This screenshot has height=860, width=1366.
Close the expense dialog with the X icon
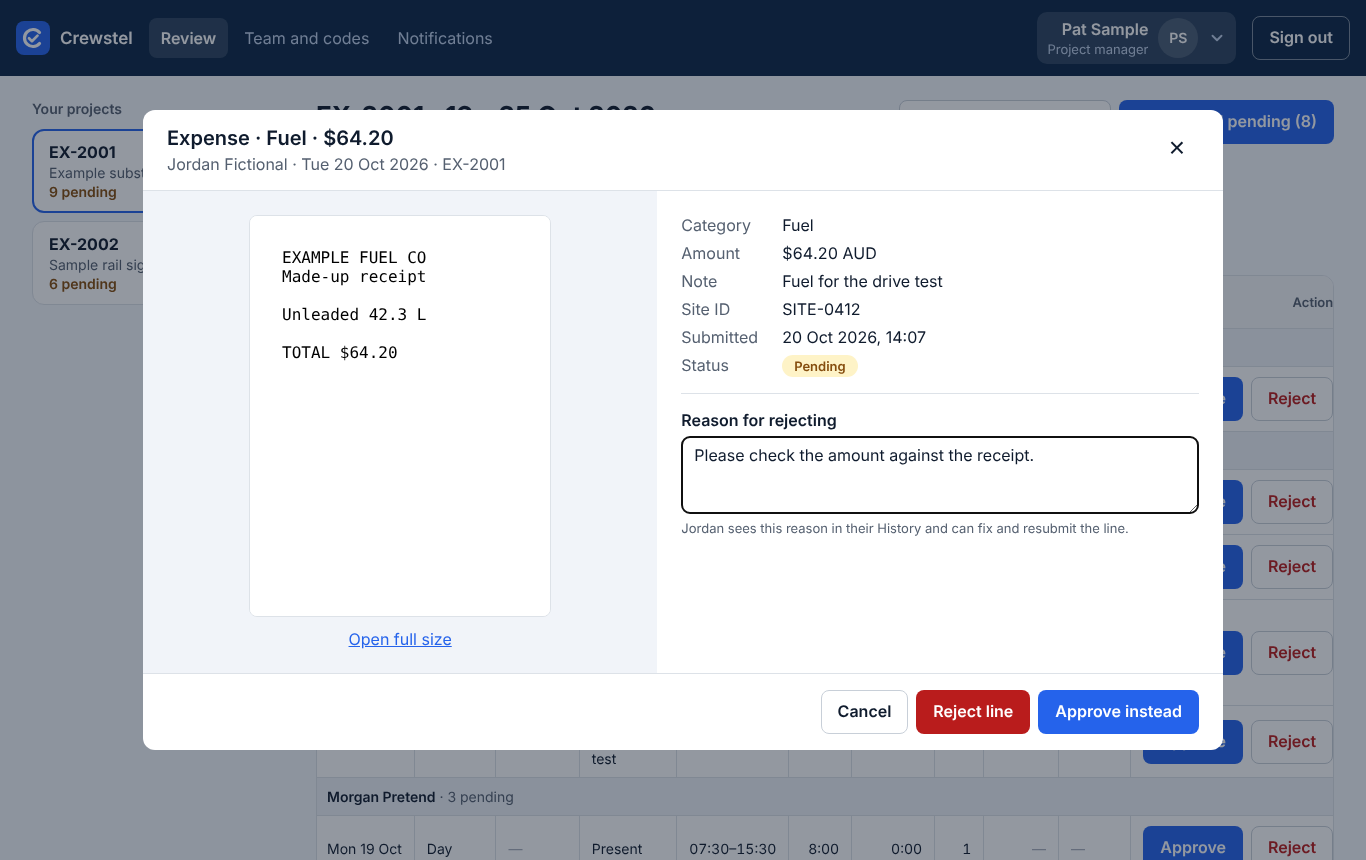pos(1177,148)
